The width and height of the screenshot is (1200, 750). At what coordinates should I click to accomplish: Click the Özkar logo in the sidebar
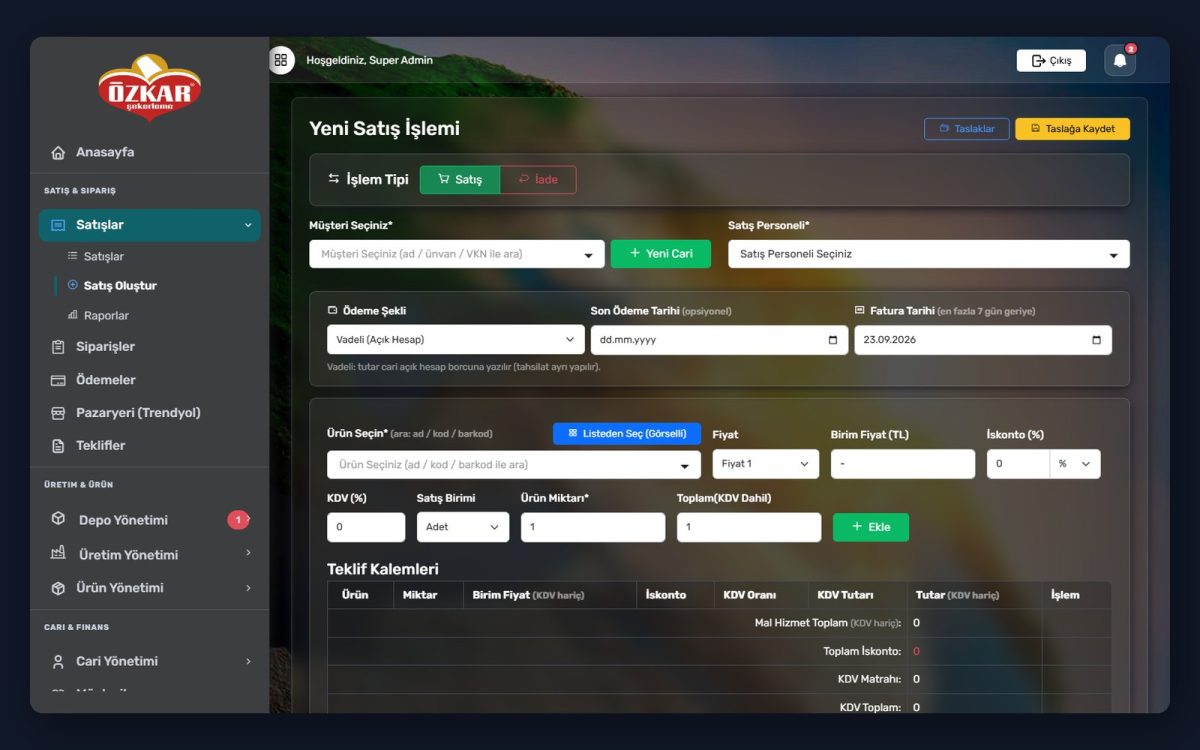[x=150, y=88]
